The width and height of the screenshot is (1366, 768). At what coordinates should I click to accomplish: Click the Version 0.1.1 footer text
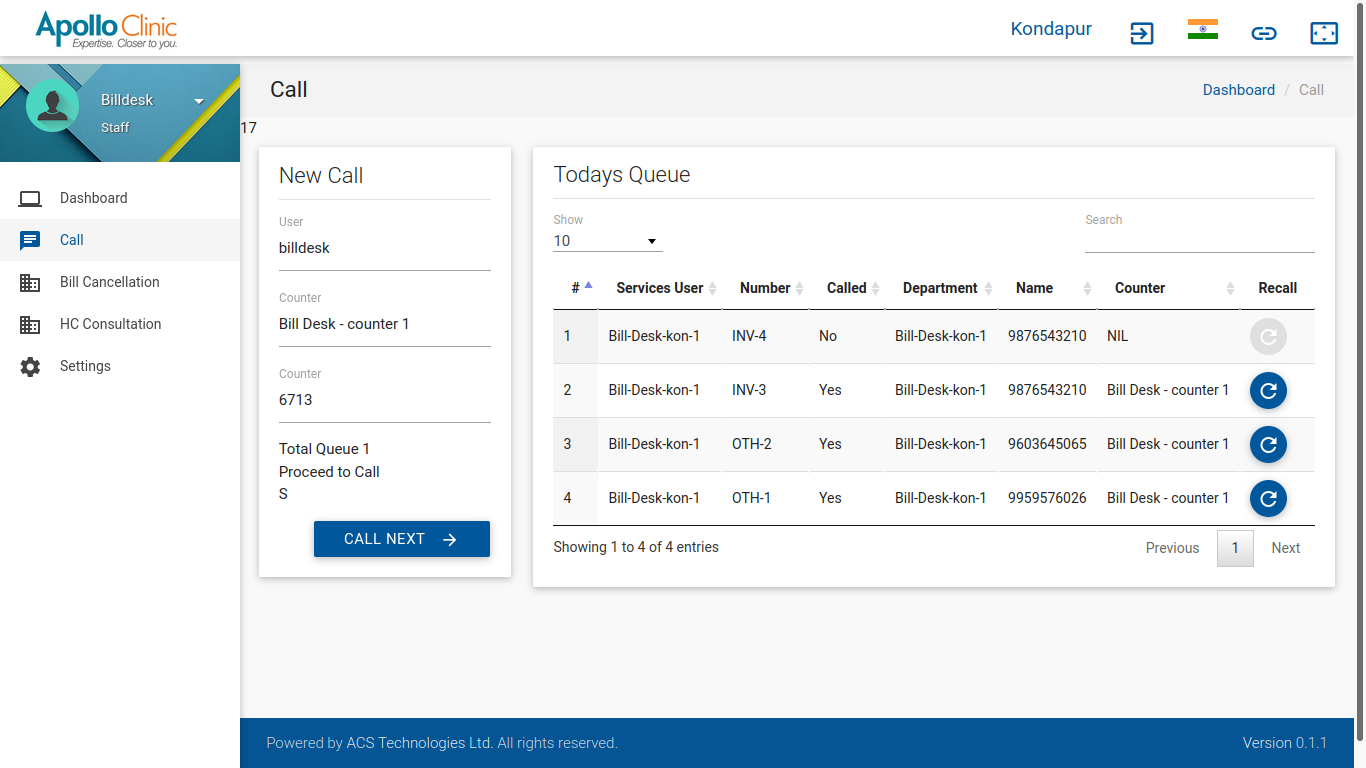click(x=1285, y=743)
